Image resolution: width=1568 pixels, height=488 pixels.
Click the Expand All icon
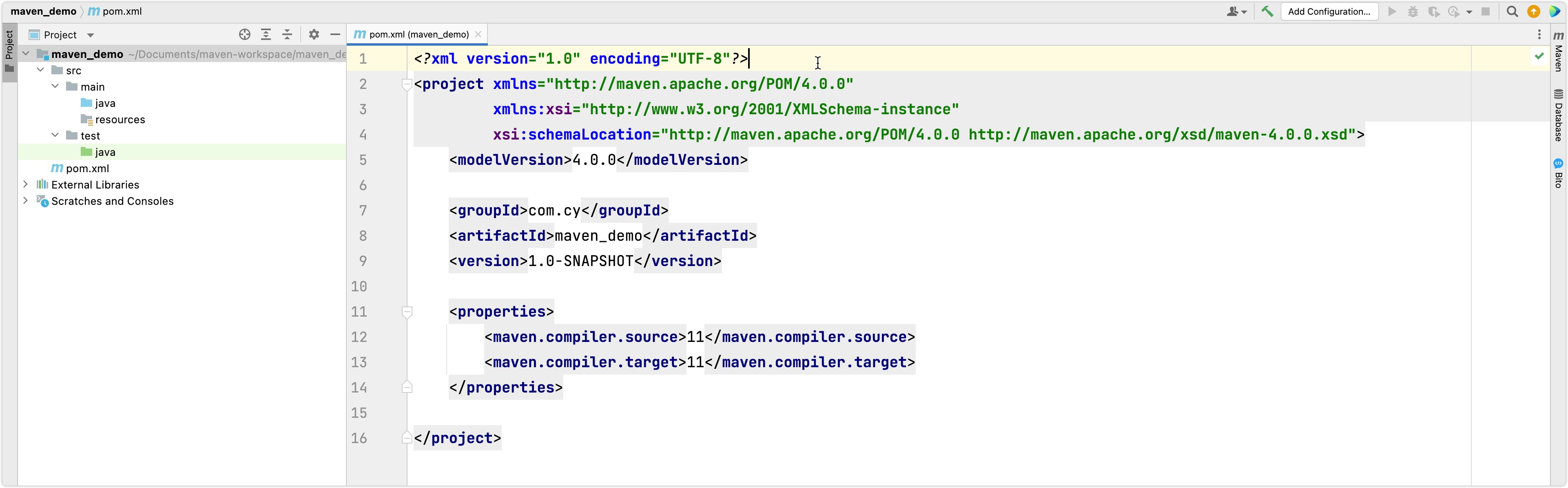point(266,35)
